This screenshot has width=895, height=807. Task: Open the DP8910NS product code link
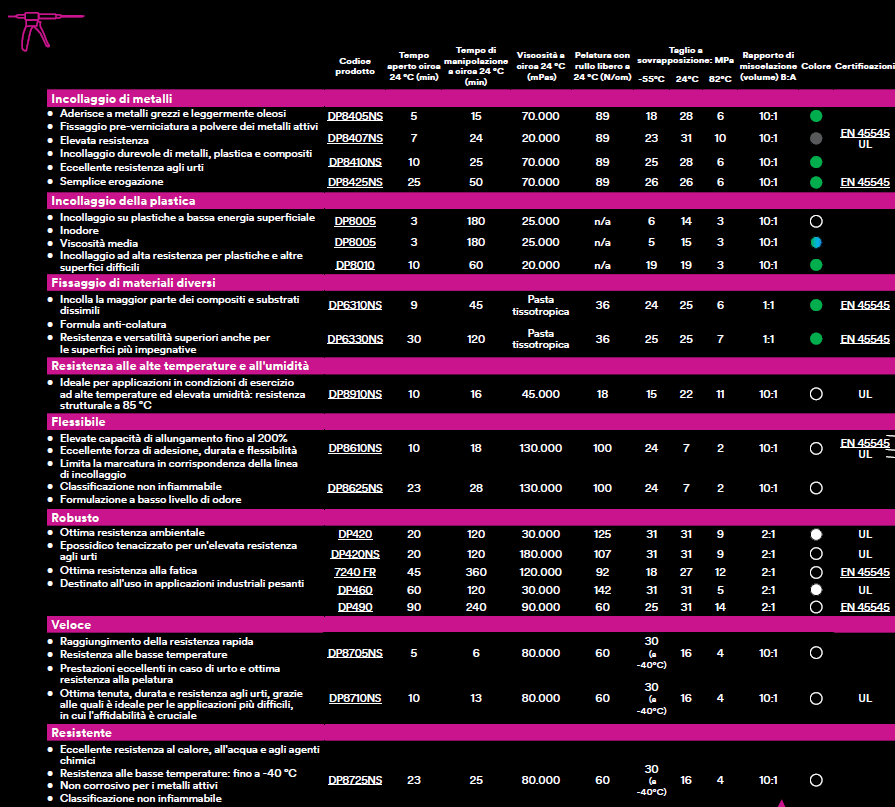click(355, 394)
